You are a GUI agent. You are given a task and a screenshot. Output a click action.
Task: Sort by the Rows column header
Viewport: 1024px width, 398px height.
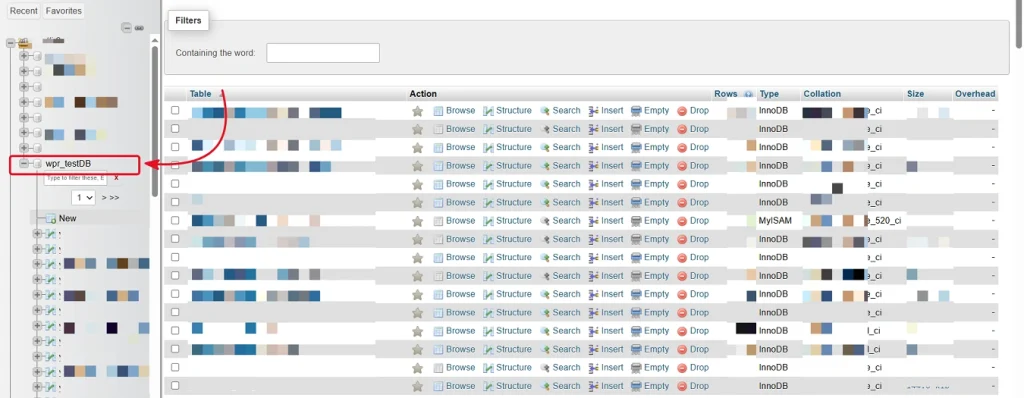click(726, 94)
